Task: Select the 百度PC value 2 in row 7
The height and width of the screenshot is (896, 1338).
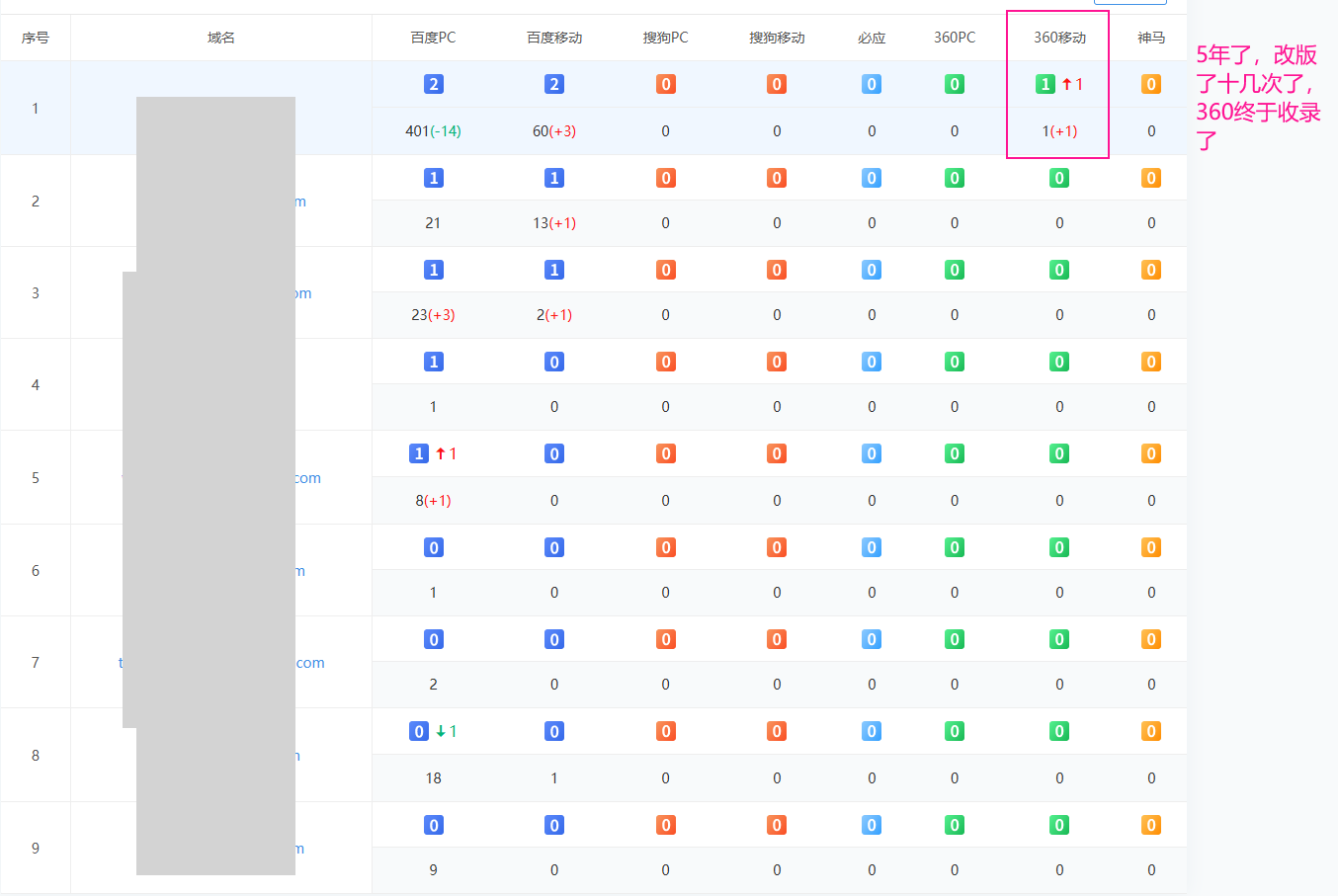Action: click(x=433, y=685)
